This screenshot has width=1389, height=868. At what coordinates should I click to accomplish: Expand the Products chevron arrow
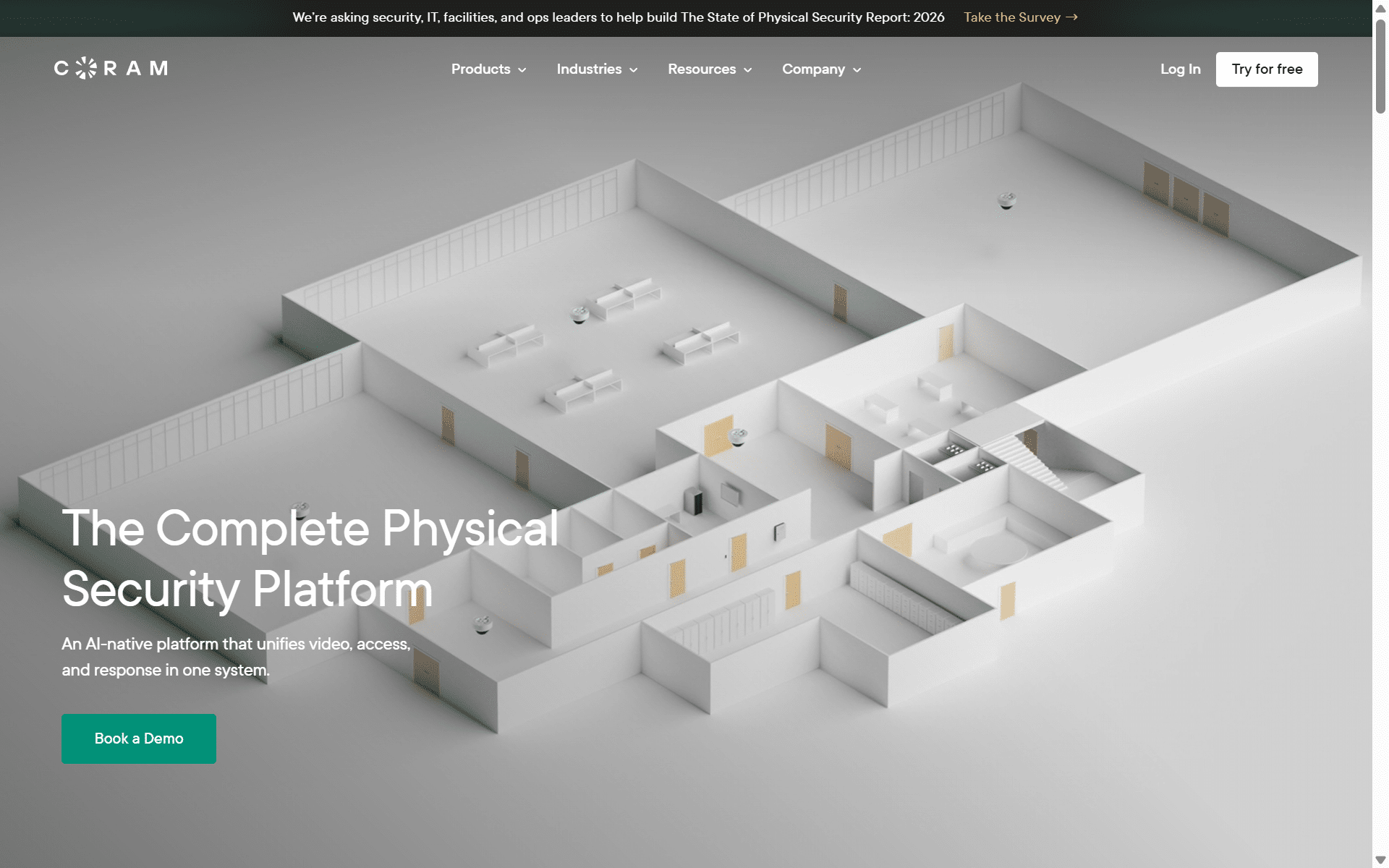[522, 70]
